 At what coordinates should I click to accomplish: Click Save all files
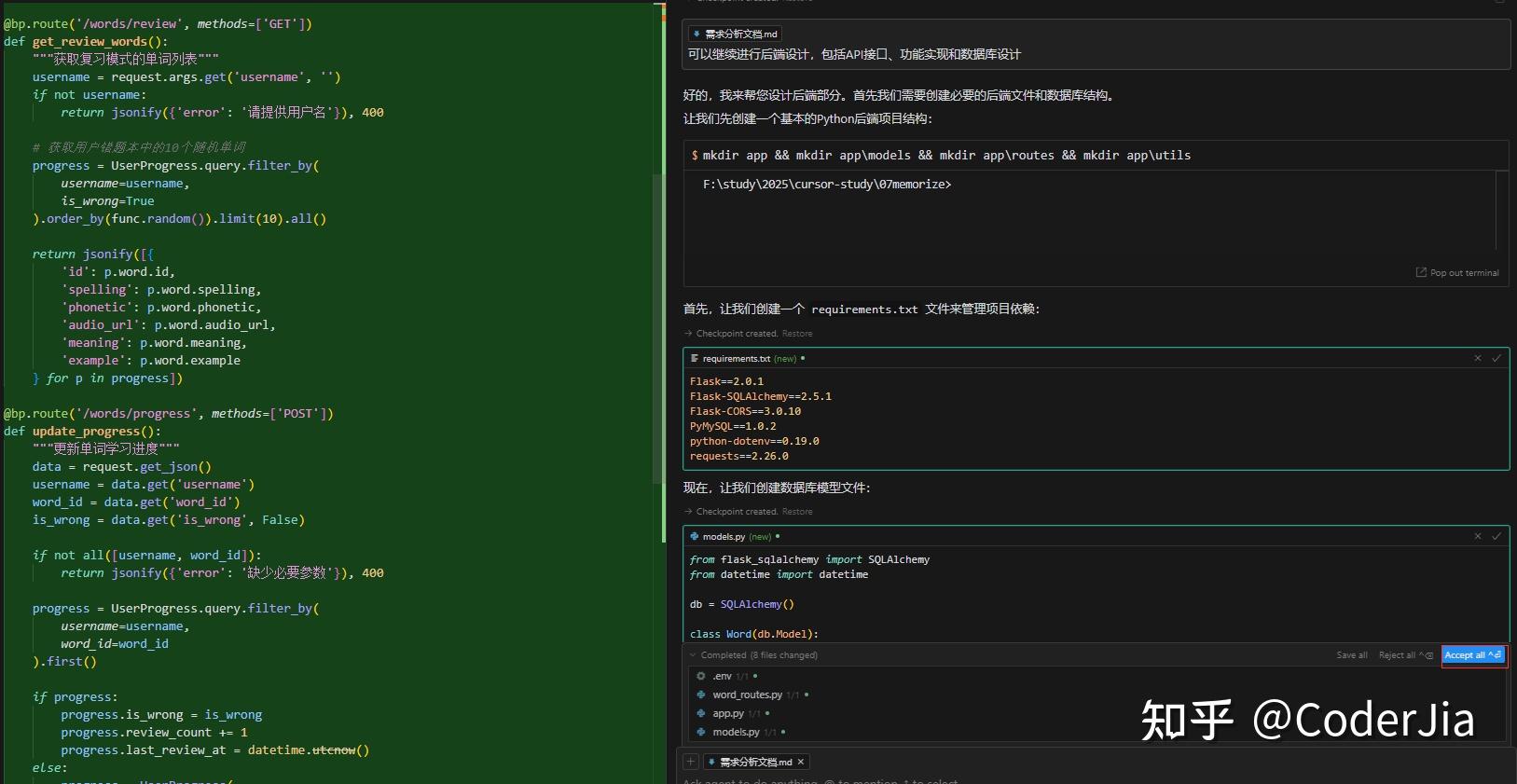pyautogui.click(x=1352, y=655)
